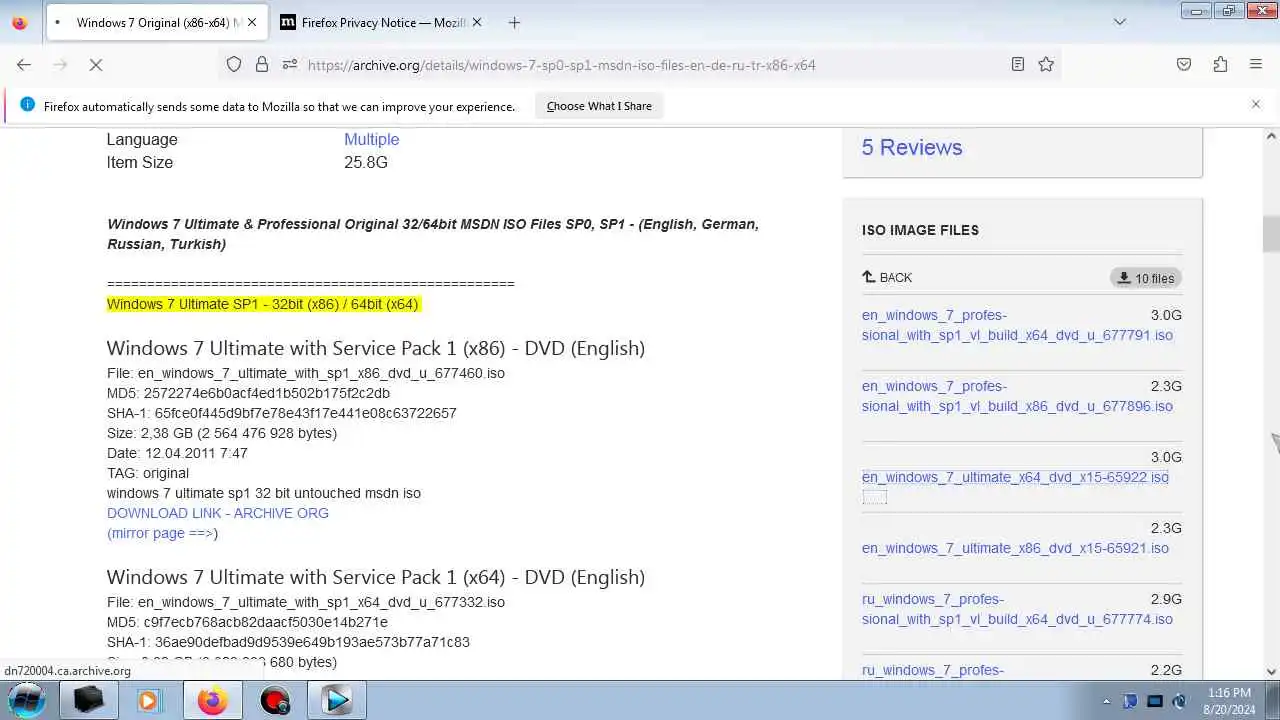Toggle reader view icon
This screenshot has height=720, width=1280.
(x=1018, y=64)
